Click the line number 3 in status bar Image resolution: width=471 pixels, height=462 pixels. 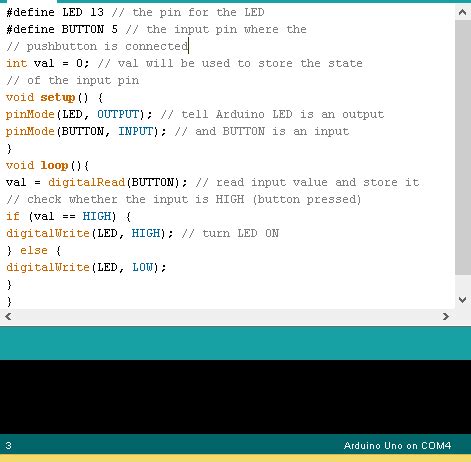click(9, 446)
